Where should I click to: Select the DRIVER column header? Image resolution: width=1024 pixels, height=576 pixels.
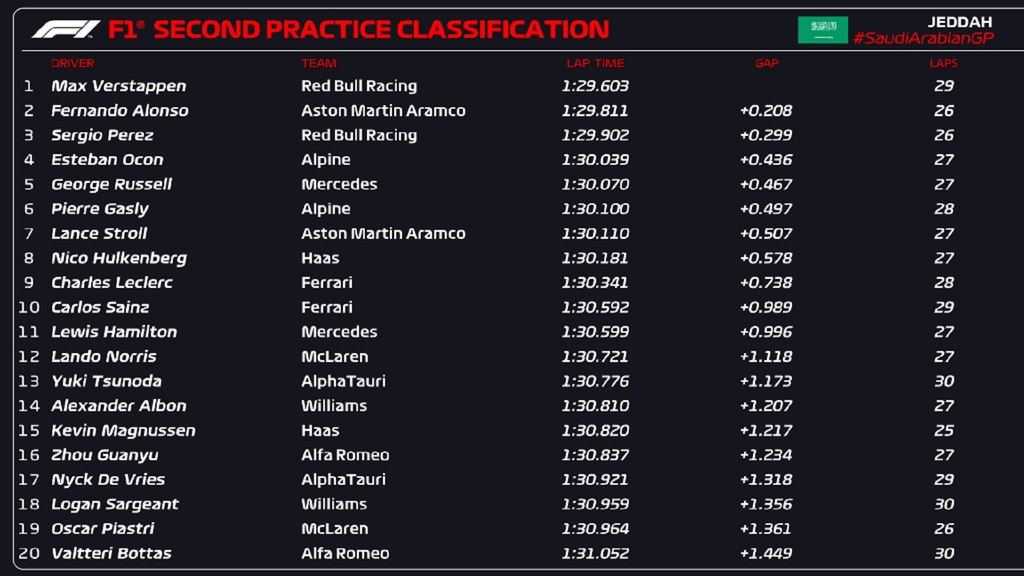(72, 63)
